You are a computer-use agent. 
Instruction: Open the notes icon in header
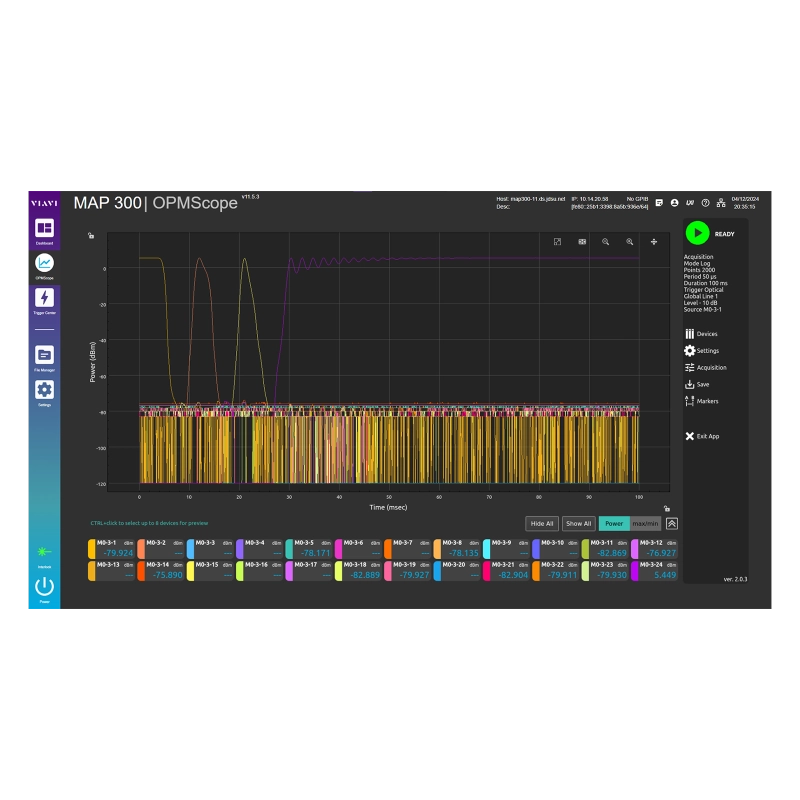point(659,203)
